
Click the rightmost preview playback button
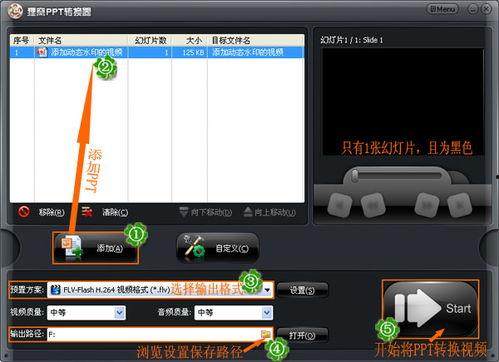(x=460, y=204)
